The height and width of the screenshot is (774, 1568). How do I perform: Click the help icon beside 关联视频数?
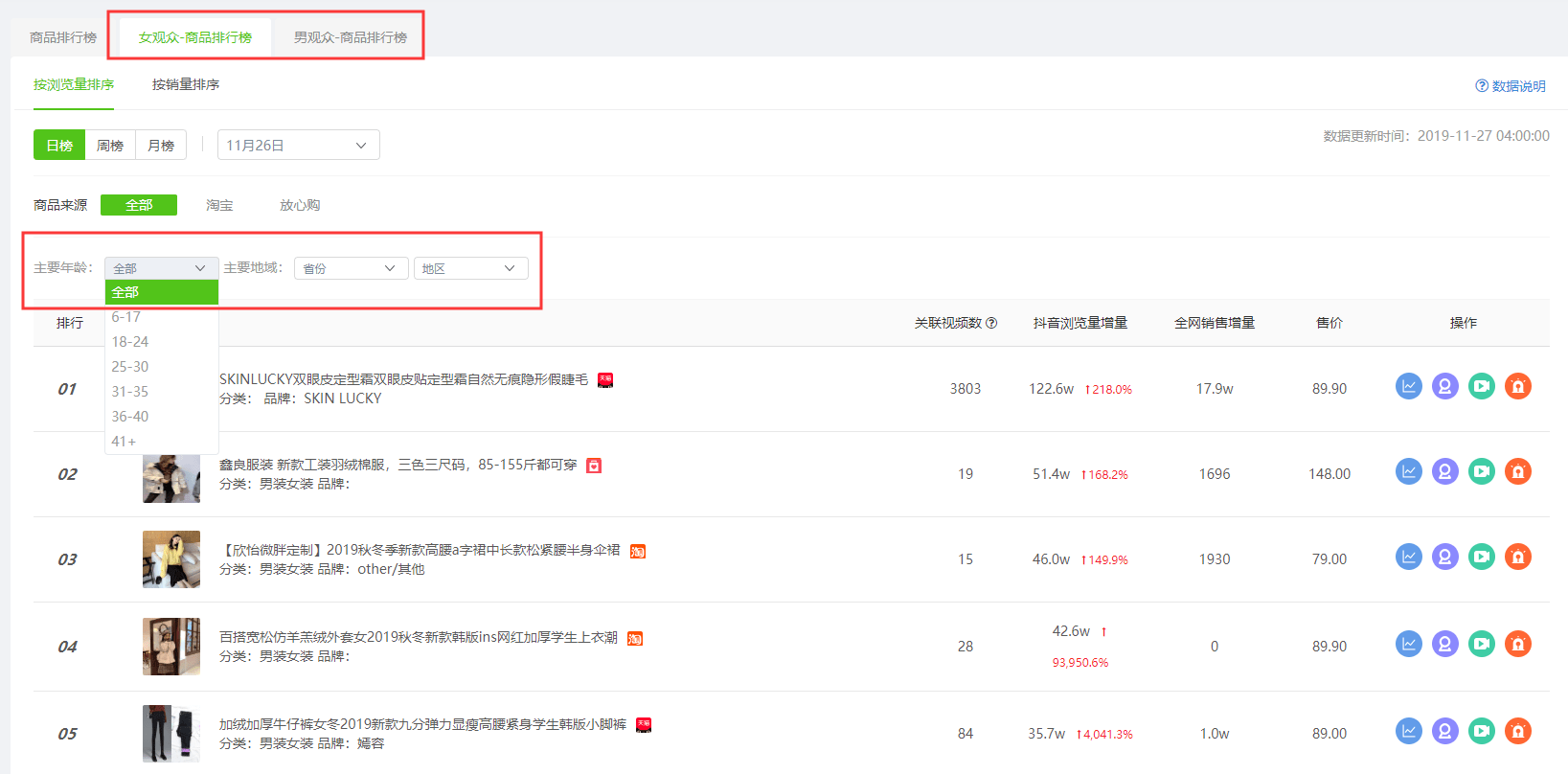pos(991,324)
